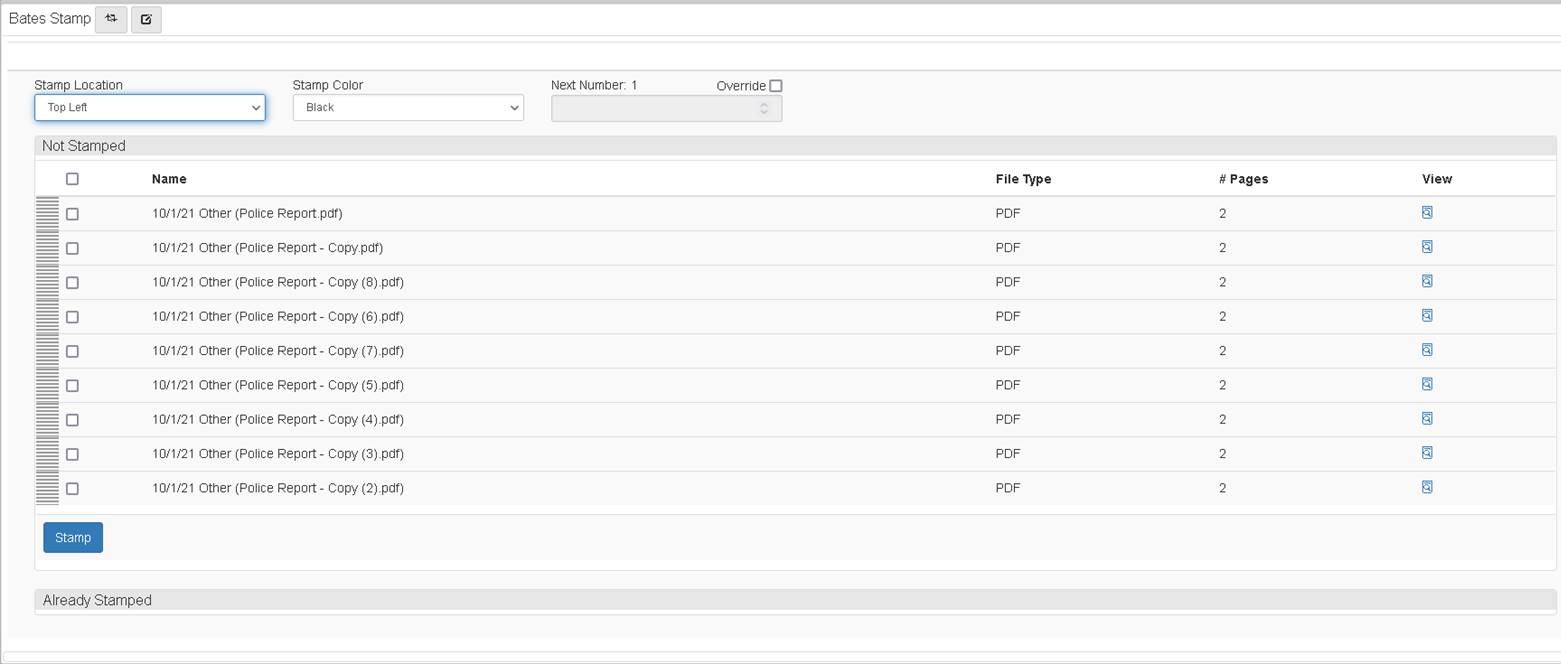View Police Report - Copy (2).pdf
This screenshot has width=1561, height=664.
click(x=1427, y=487)
